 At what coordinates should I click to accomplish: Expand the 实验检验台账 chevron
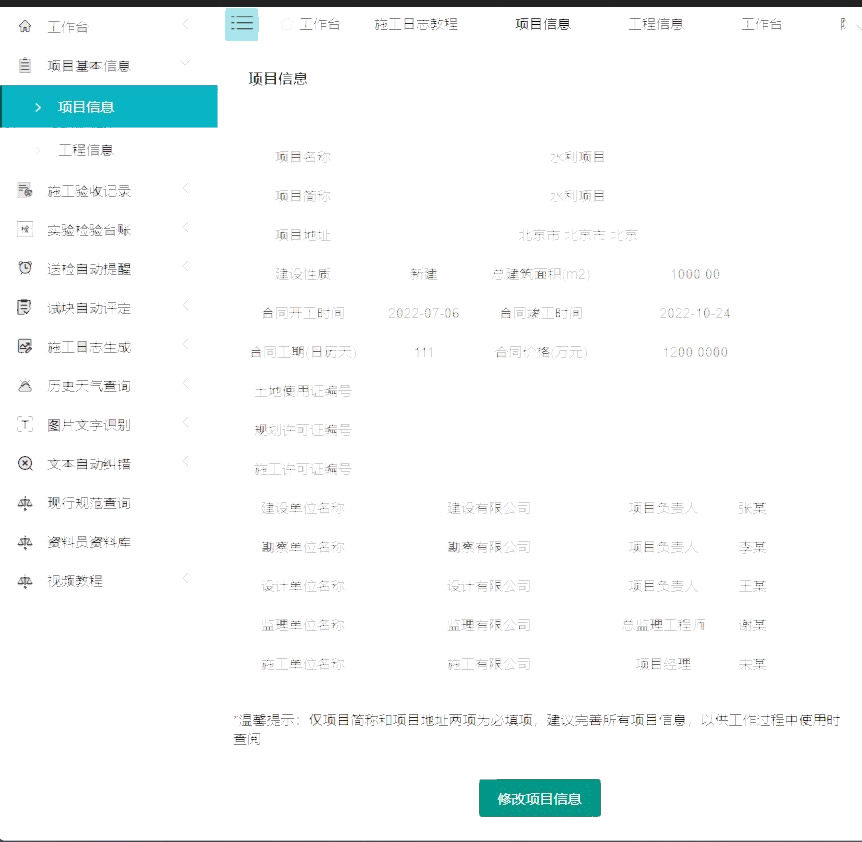185,227
